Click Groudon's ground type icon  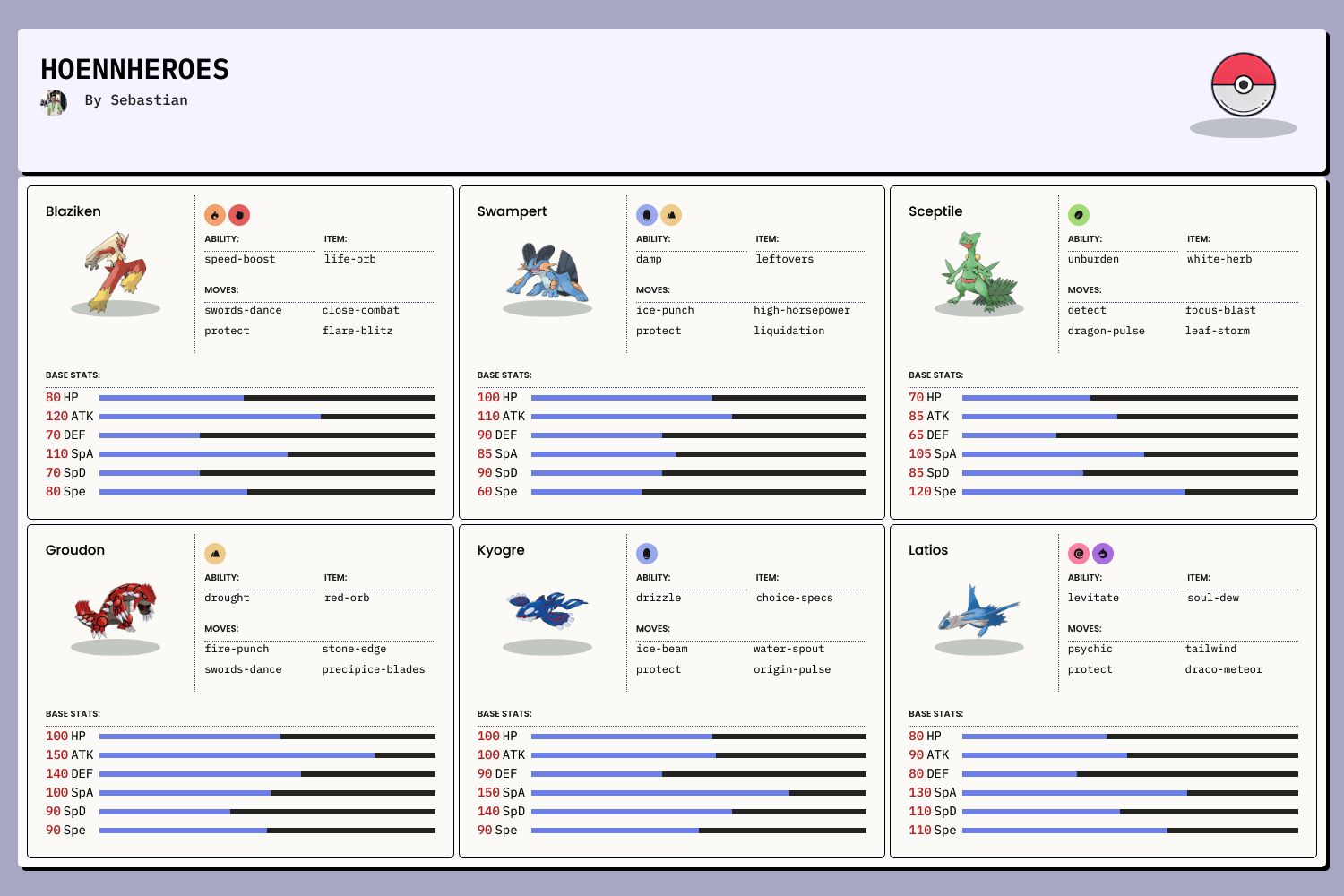(x=215, y=554)
